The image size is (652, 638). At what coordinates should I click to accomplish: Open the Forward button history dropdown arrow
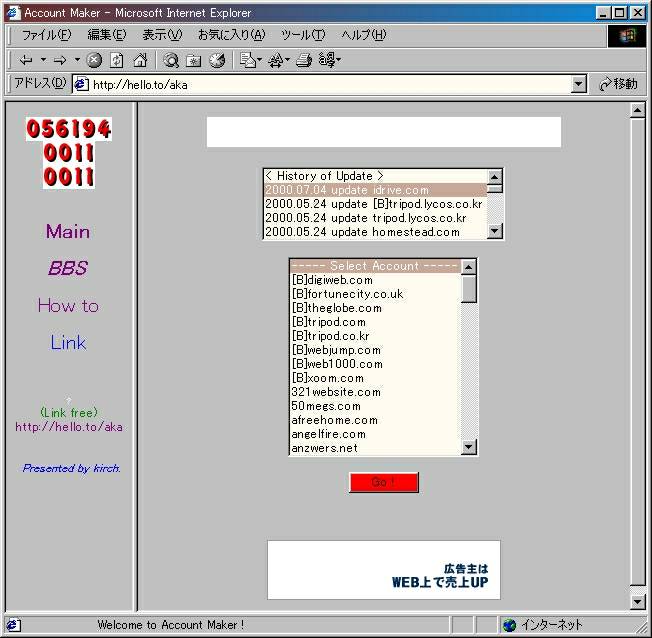pos(77,60)
